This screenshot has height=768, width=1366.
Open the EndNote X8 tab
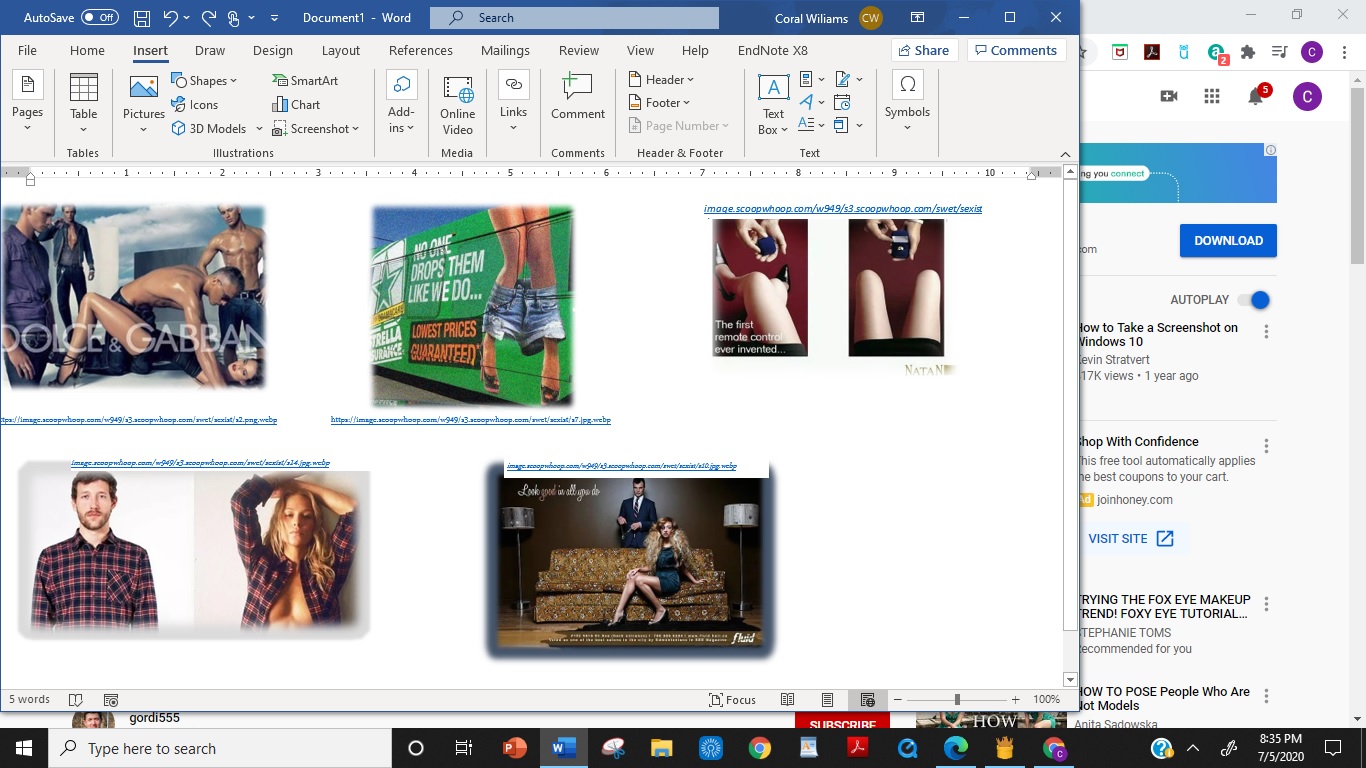[x=773, y=50]
